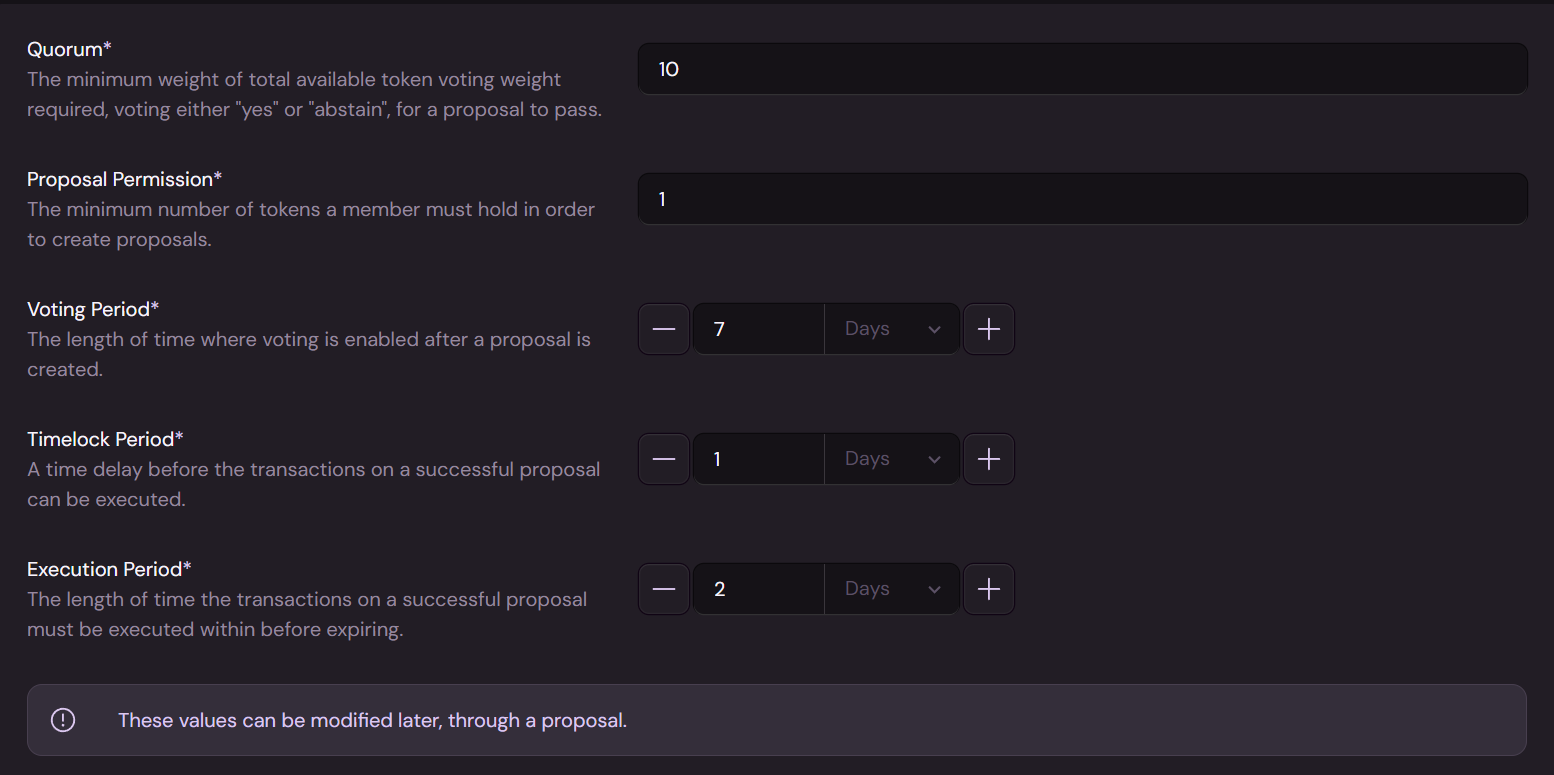
Task: Open the Execution Period Days unit dropdown
Action: click(x=892, y=589)
